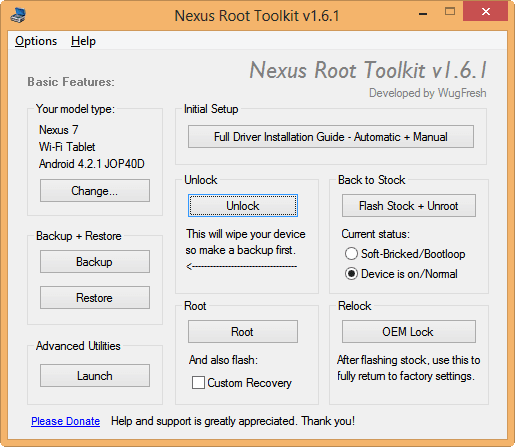Click the OEM Lock button
Screen dimensions: 515x447
coord(409,332)
